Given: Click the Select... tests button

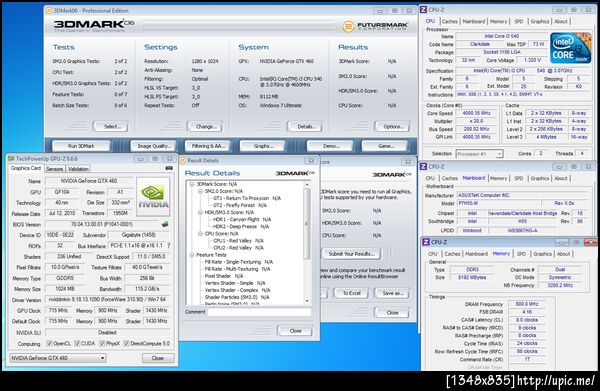Looking at the screenshot, I should coord(111,126).
